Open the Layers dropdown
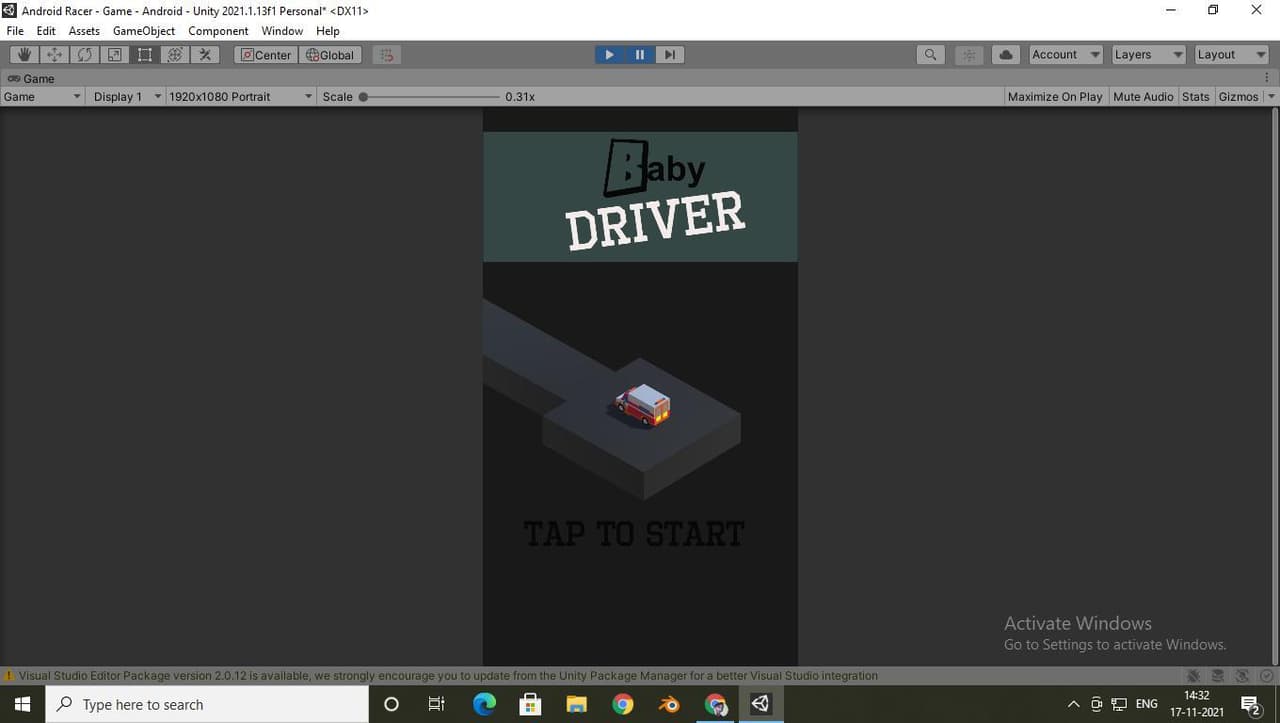1280x723 pixels. click(x=1148, y=55)
